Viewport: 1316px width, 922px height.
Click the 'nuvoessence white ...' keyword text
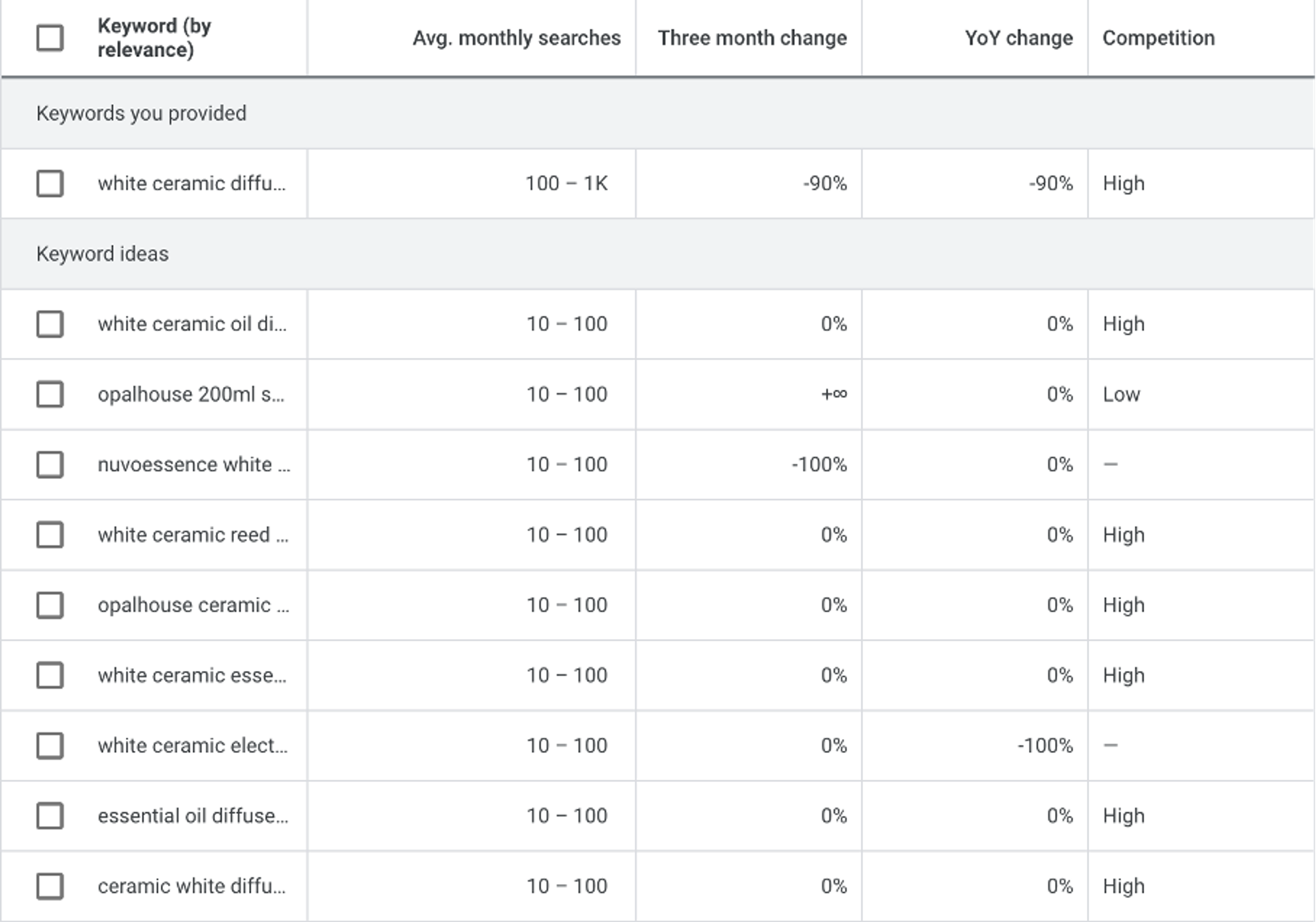[x=194, y=464]
